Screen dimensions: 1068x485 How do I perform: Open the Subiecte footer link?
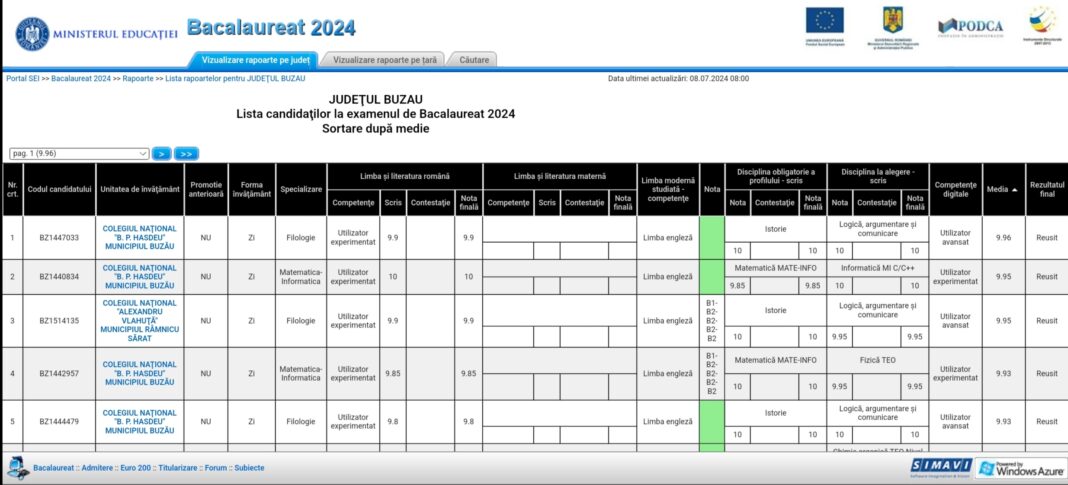tap(249, 468)
